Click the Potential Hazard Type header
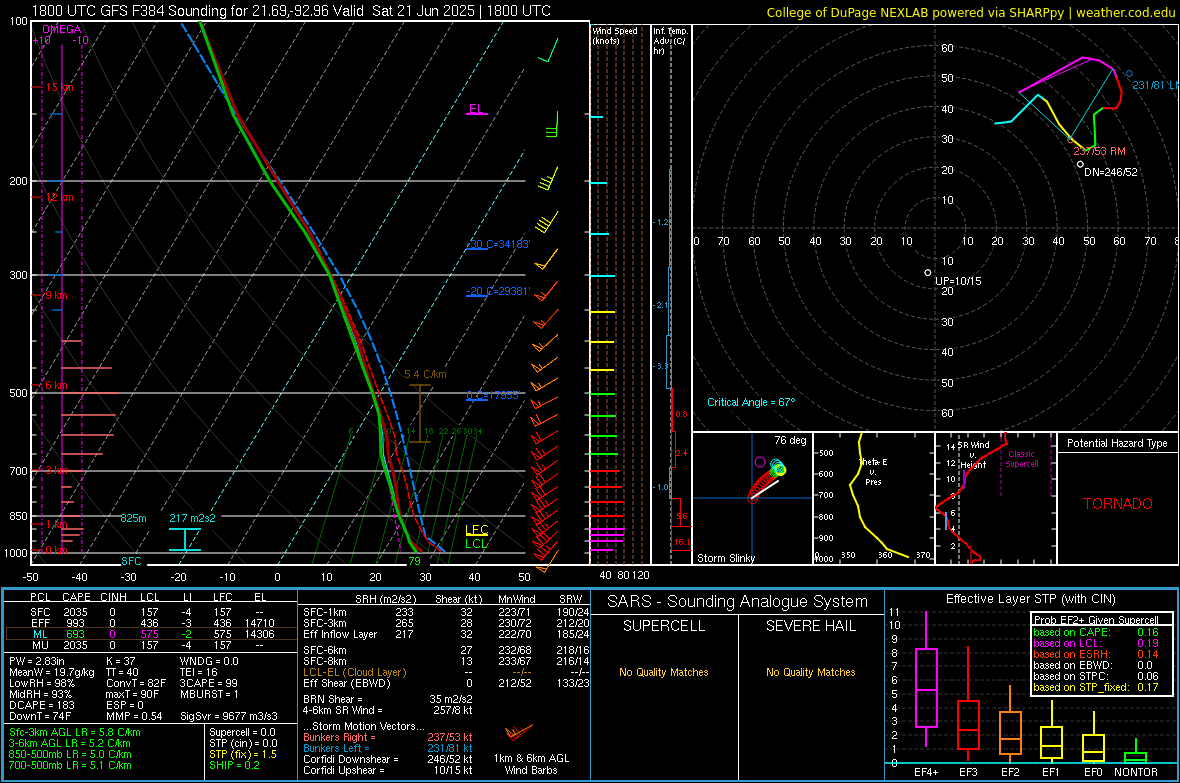The height and width of the screenshot is (783, 1180). (x=1117, y=443)
